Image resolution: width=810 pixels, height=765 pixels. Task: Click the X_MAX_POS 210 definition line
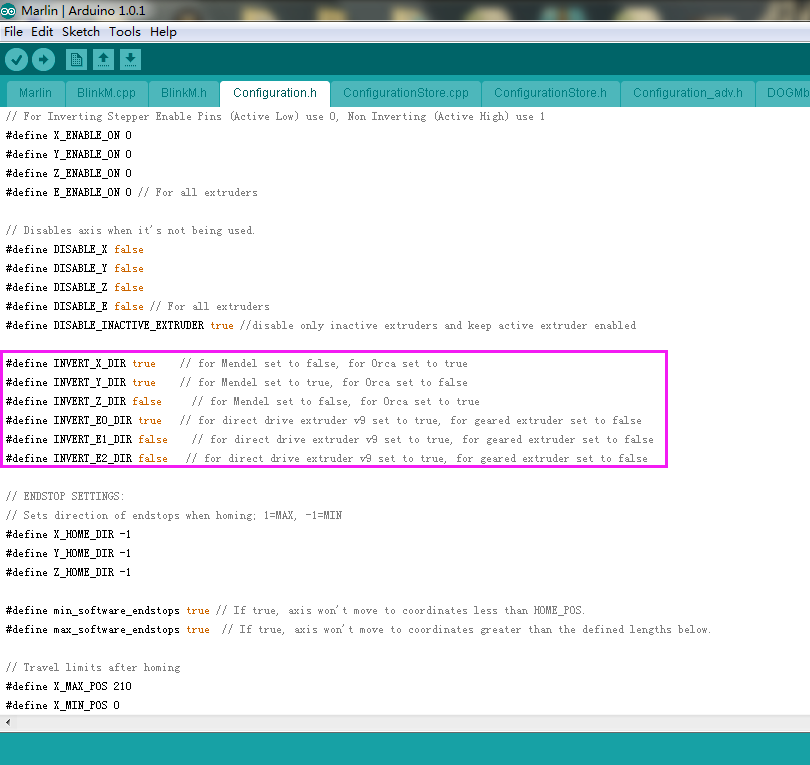click(68, 687)
